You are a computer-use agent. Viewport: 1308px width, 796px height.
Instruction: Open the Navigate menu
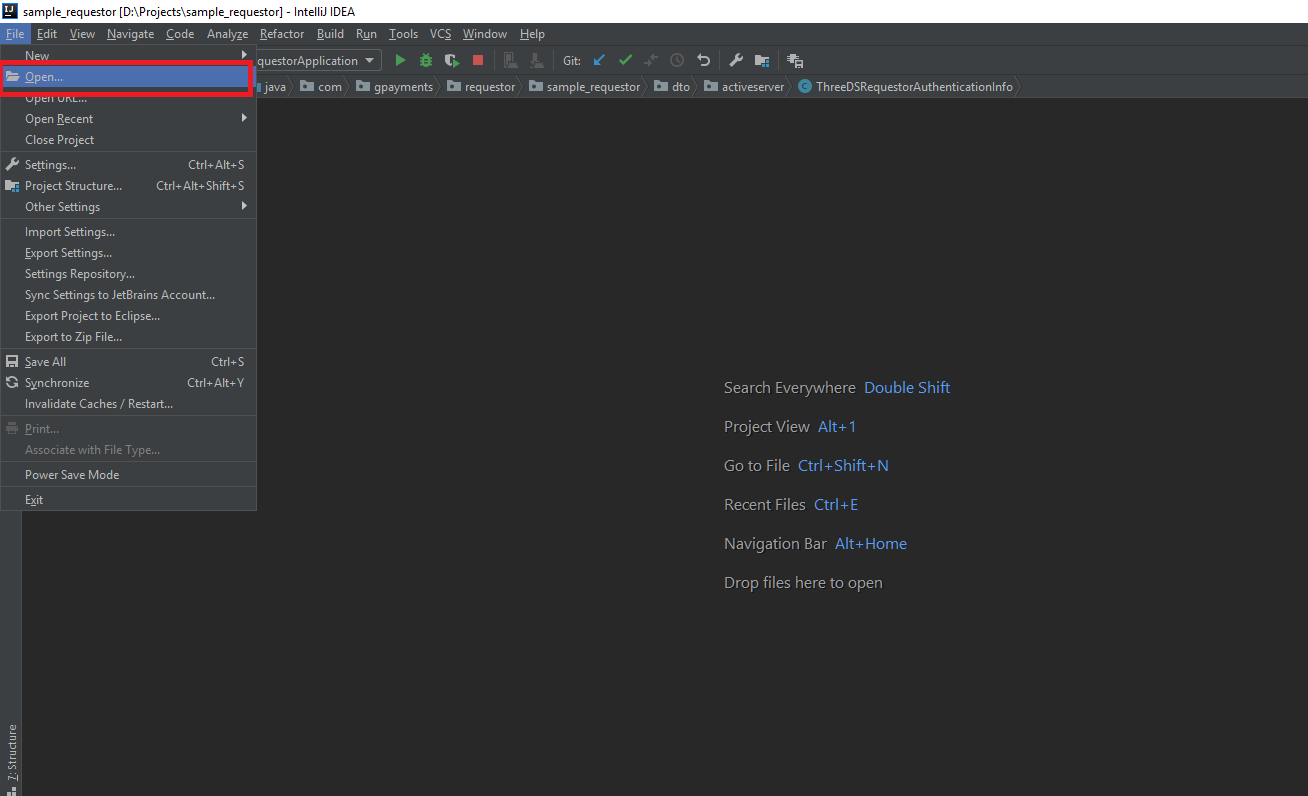[x=131, y=34]
